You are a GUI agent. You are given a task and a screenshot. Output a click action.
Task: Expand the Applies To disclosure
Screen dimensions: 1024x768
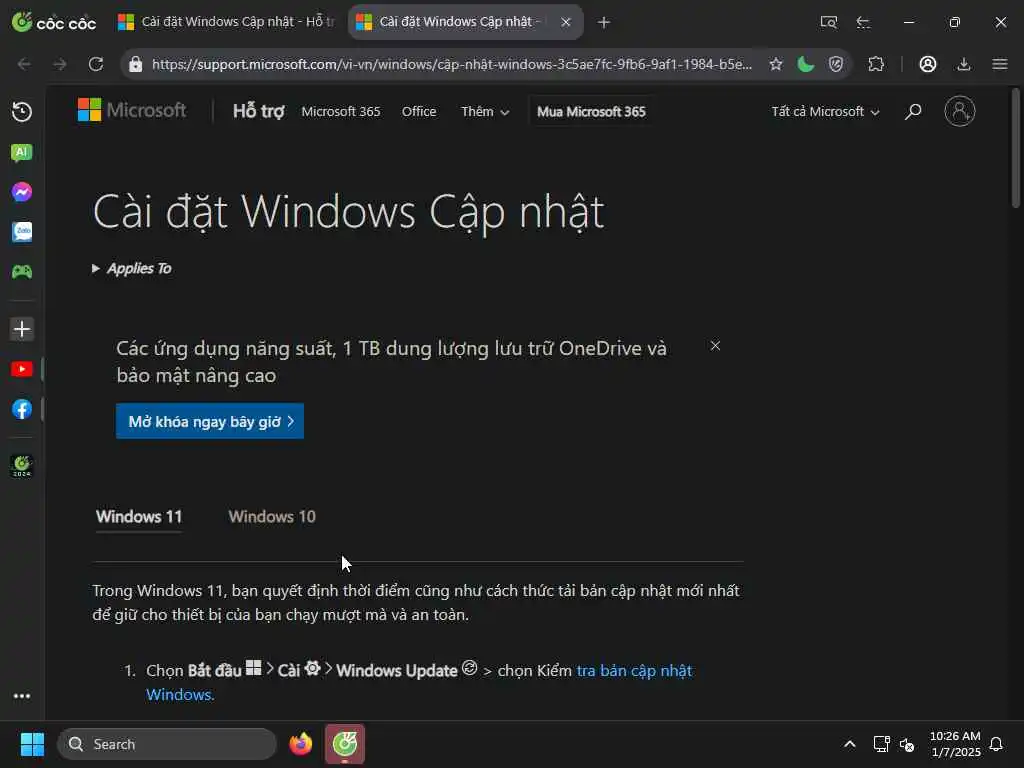coord(132,268)
